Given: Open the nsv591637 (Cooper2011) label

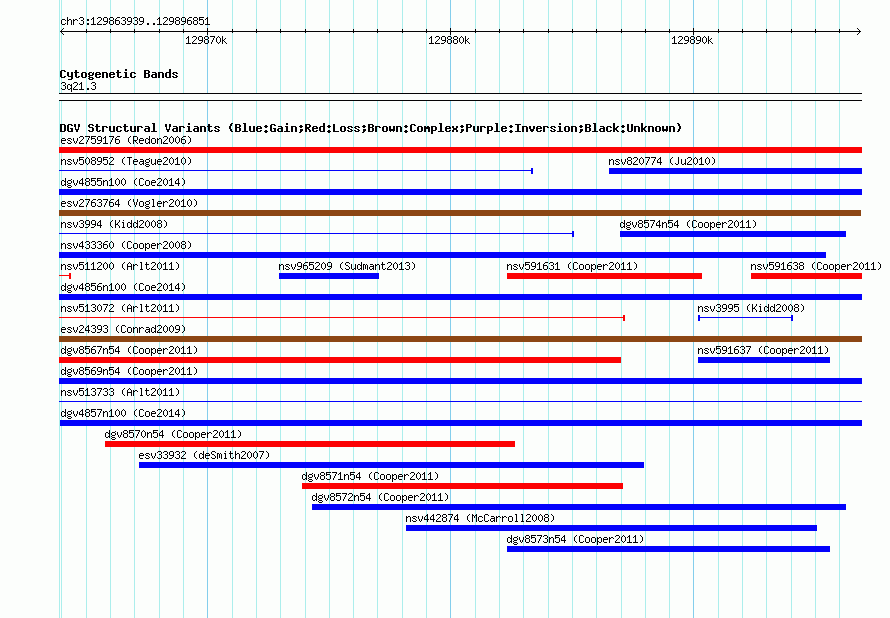Looking at the screenshot, I should point(763,350).
